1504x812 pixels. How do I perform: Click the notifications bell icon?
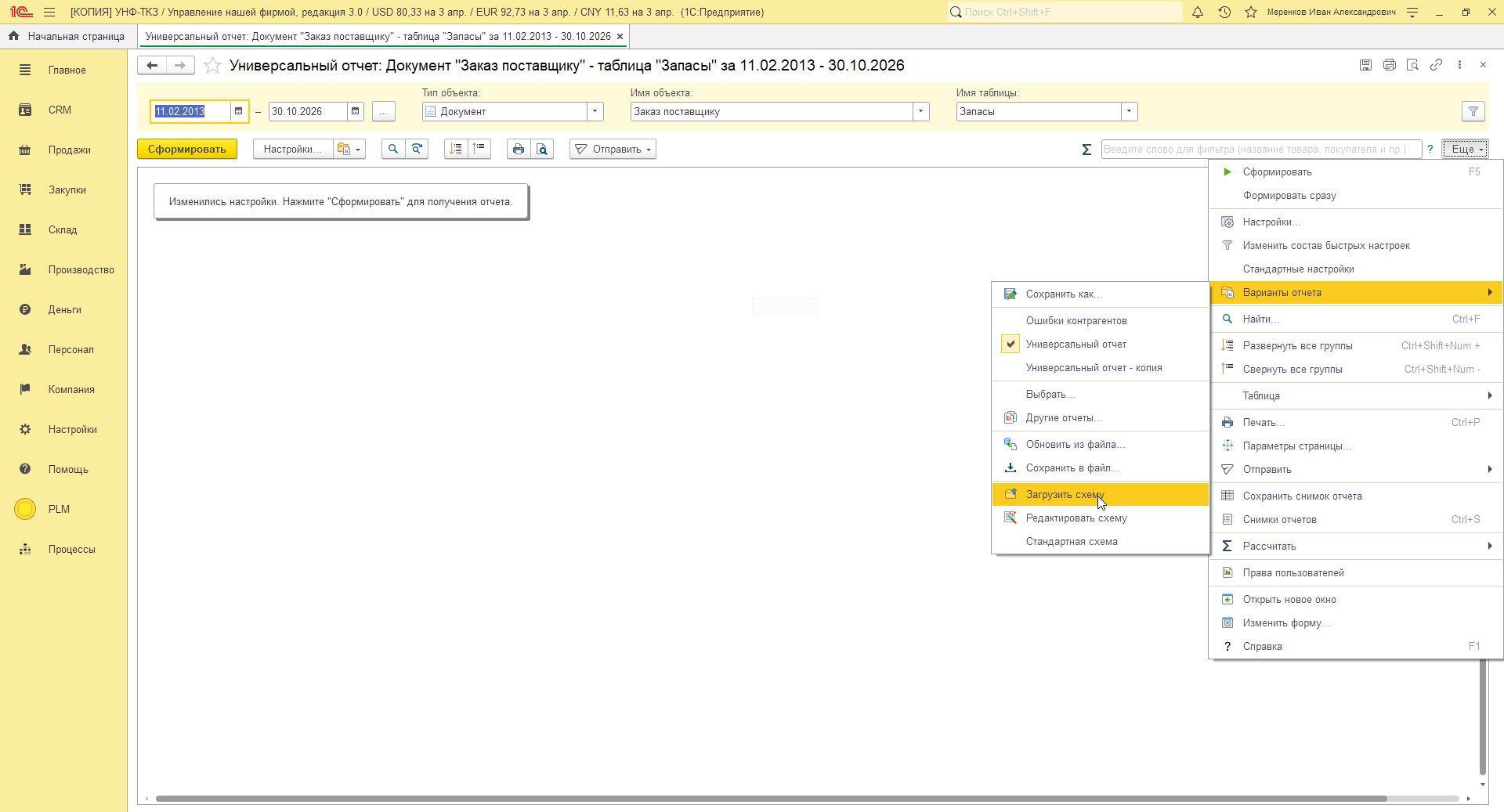point(1197,13)
